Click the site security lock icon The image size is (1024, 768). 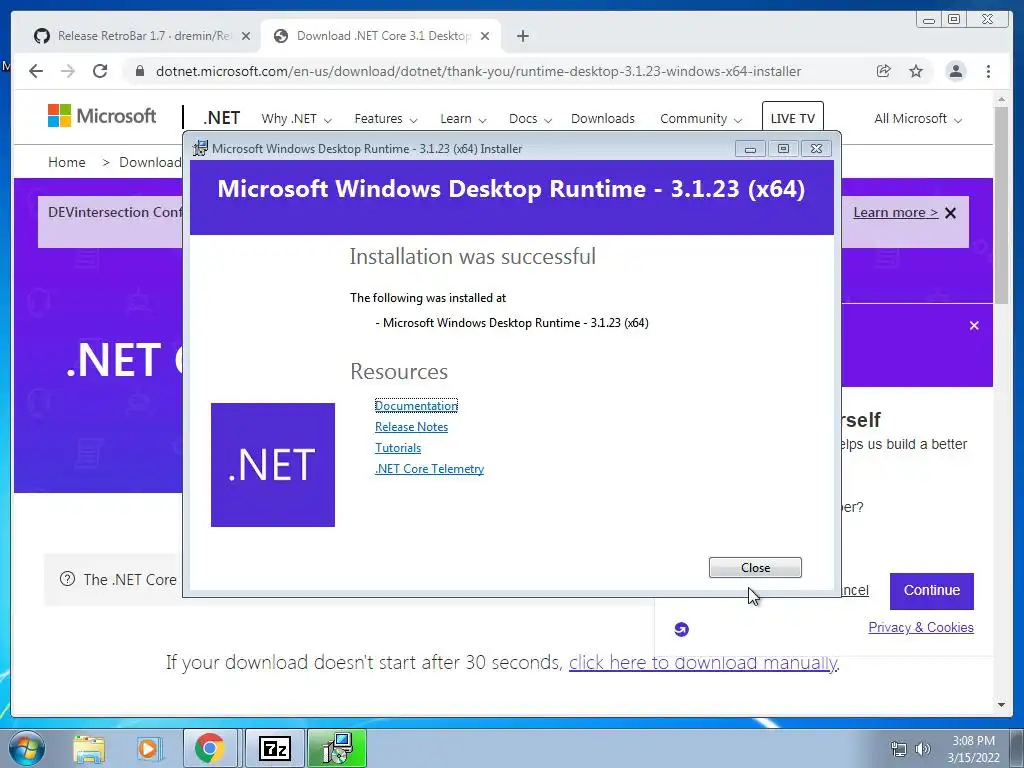point(140,71)
